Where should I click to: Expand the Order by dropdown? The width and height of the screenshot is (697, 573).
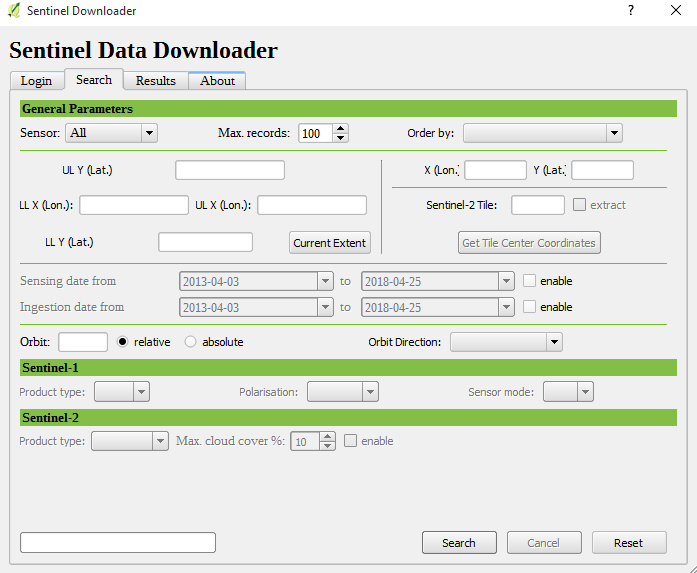542,133
